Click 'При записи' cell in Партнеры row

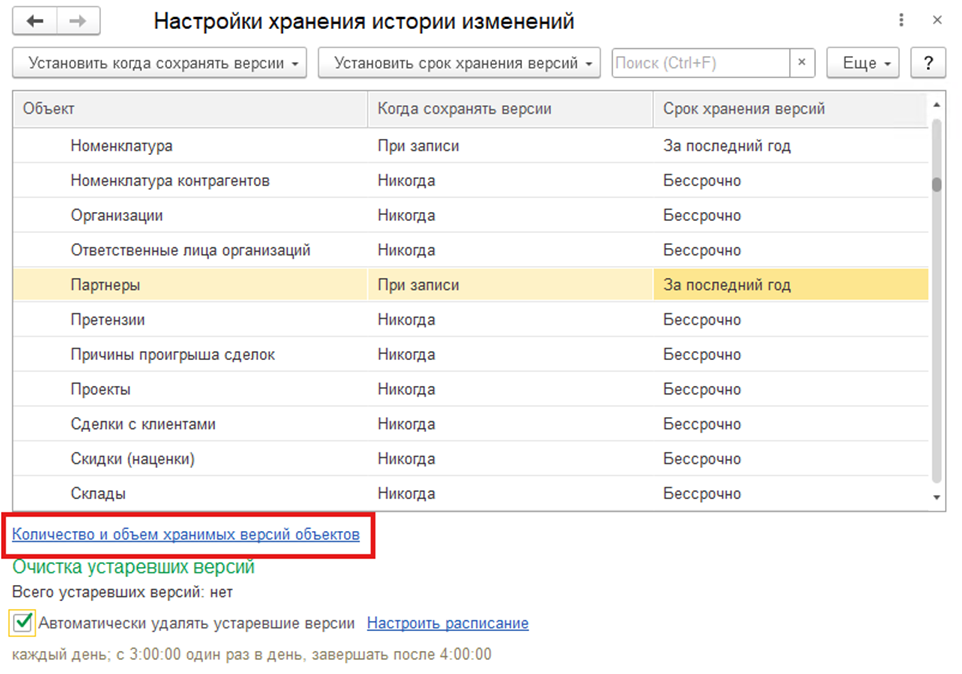click(510, 285)
